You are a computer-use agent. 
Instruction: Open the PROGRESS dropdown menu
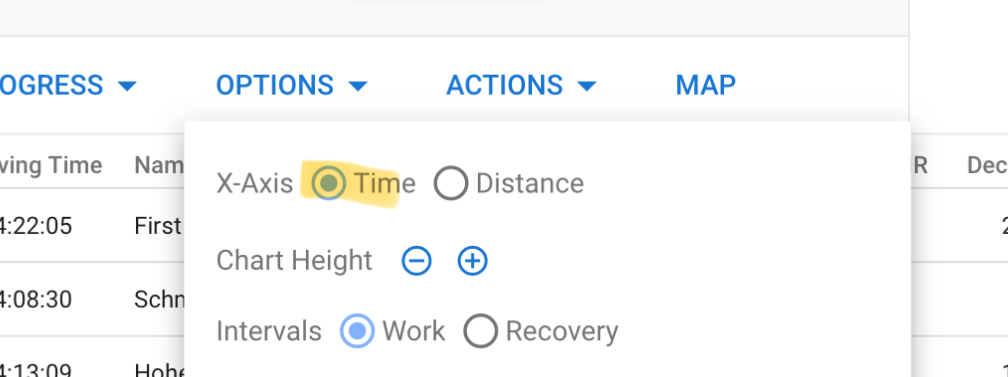click(68, 85)
